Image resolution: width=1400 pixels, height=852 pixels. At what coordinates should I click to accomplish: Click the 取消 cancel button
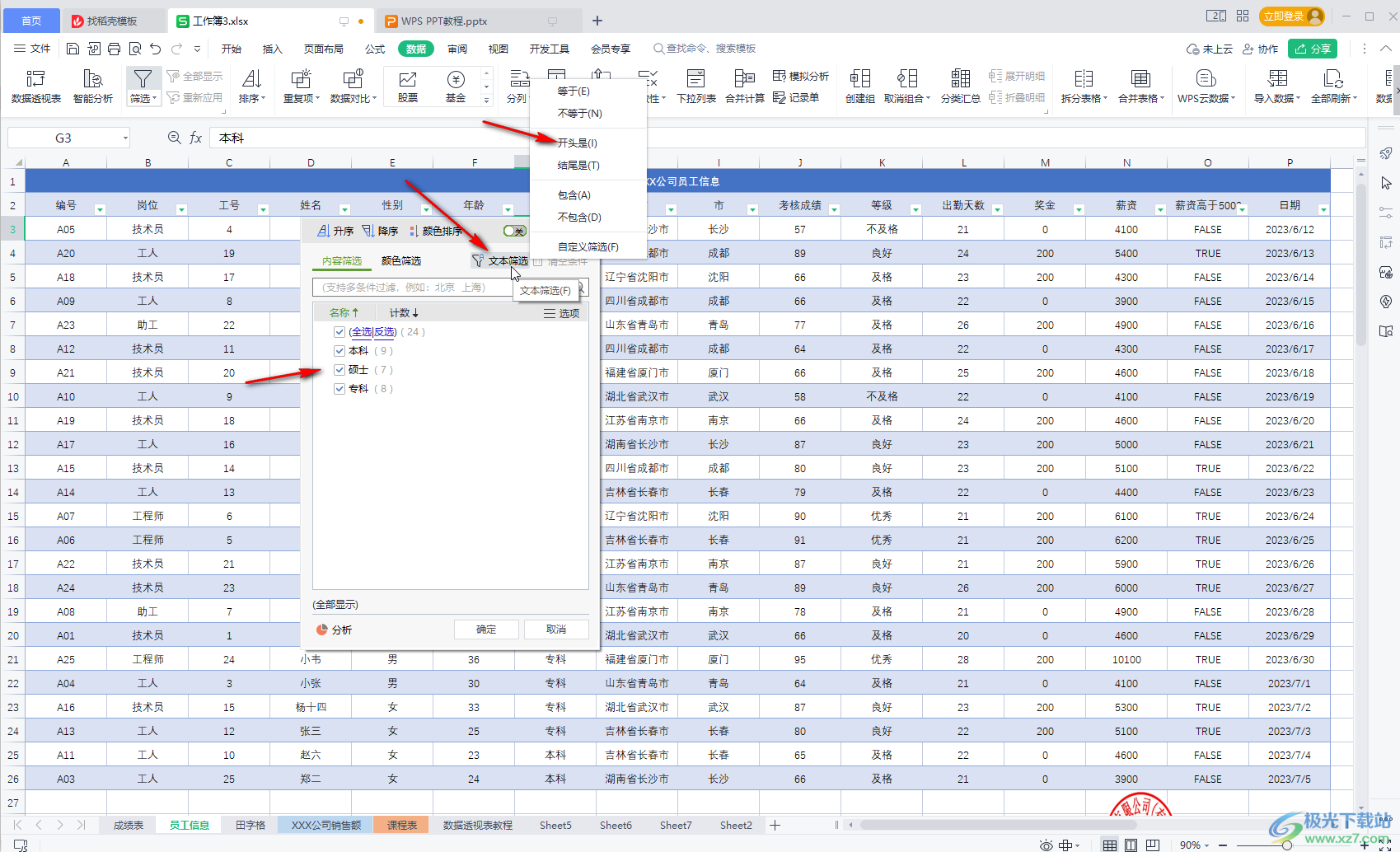click(556, 630)
